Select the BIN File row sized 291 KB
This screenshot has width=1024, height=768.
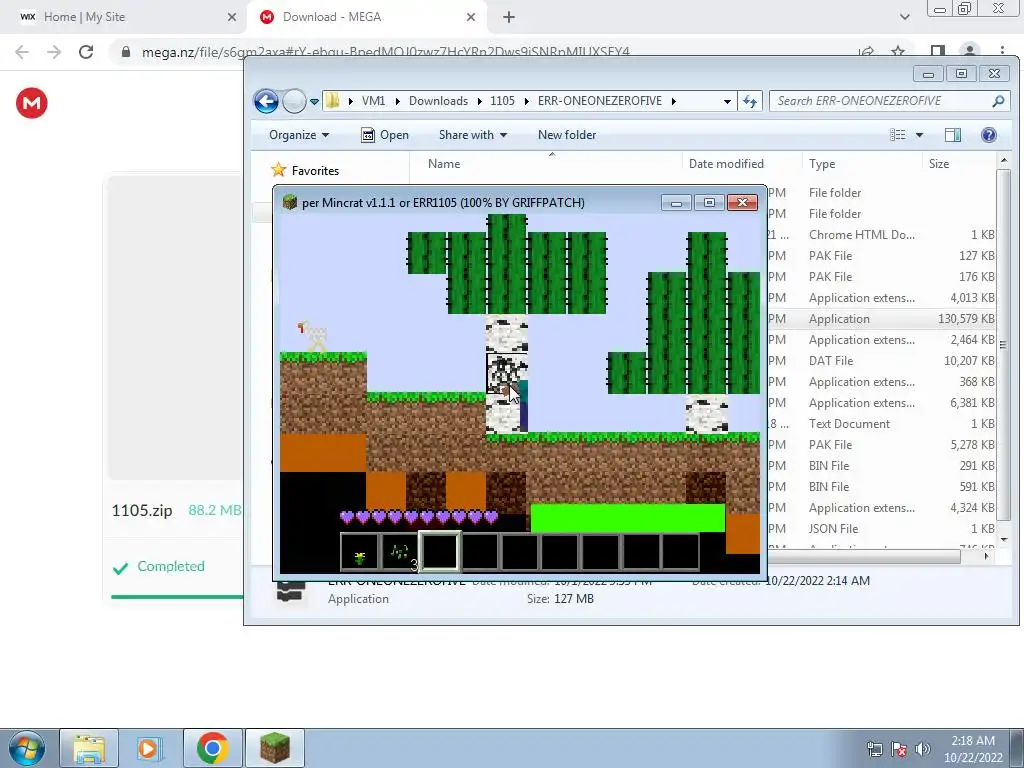(x=882, y=466)
